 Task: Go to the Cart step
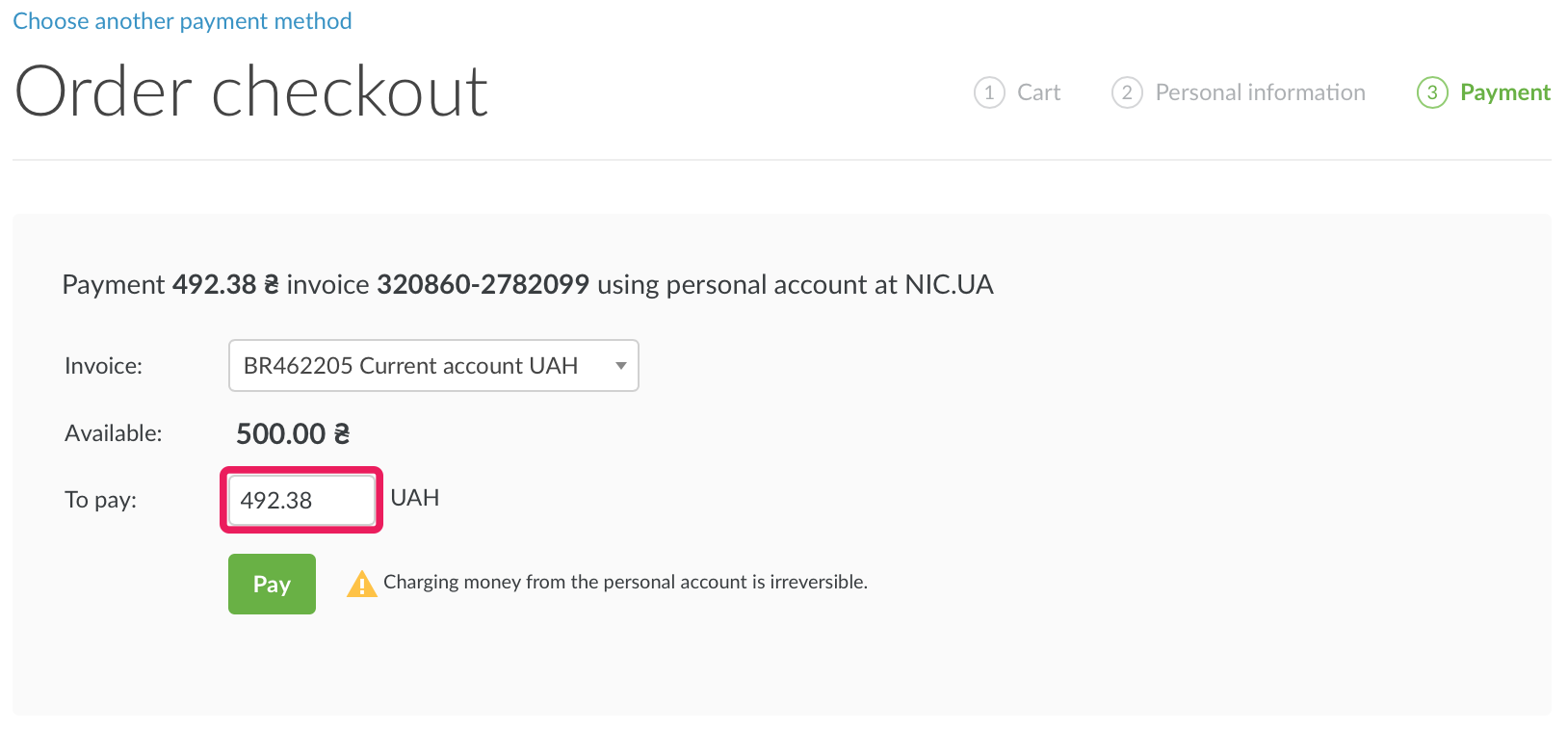click(1038, 92)
